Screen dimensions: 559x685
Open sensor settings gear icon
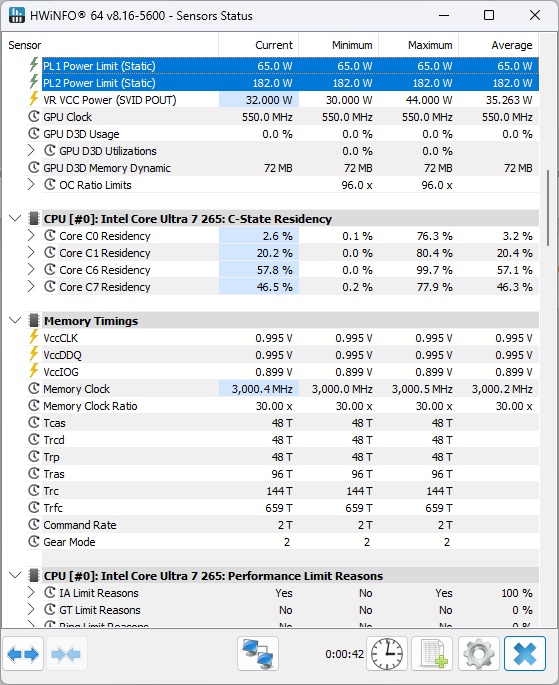click(479, 654)
